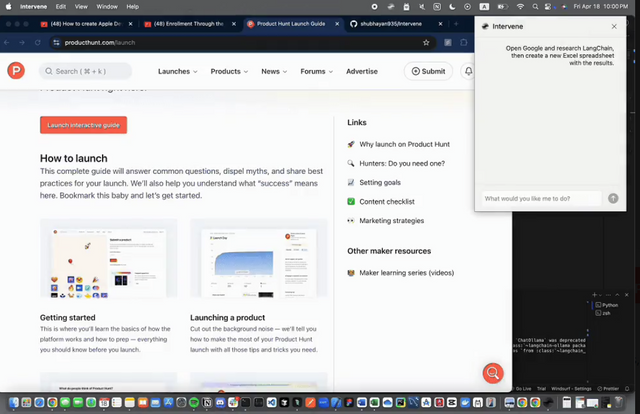The image size is (640, 414).
Task: Open the Trash in the dock
Action: pyautogui.click(x=618, y=403)
